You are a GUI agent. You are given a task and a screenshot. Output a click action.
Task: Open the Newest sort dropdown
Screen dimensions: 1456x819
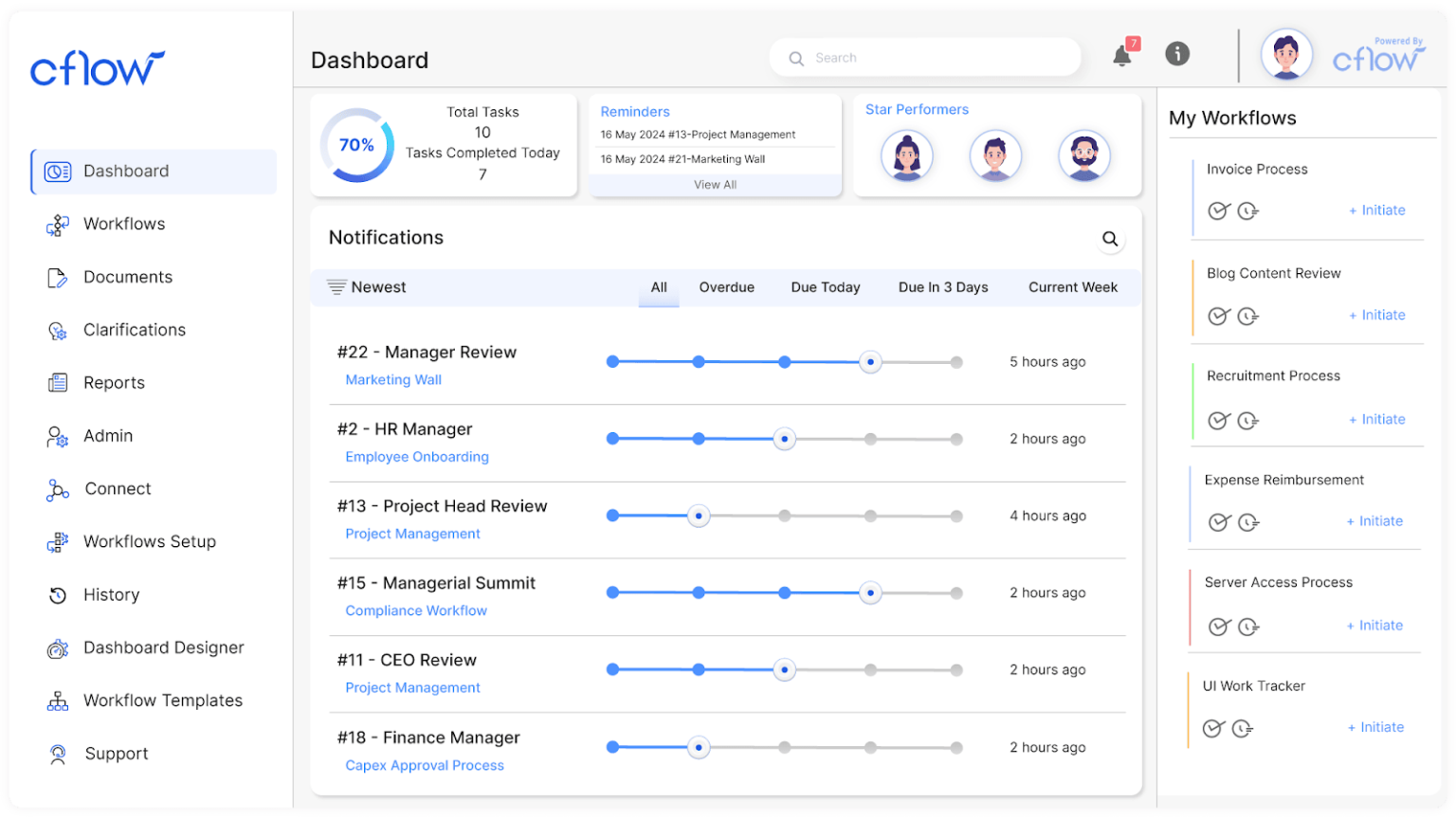click(376, 287)
